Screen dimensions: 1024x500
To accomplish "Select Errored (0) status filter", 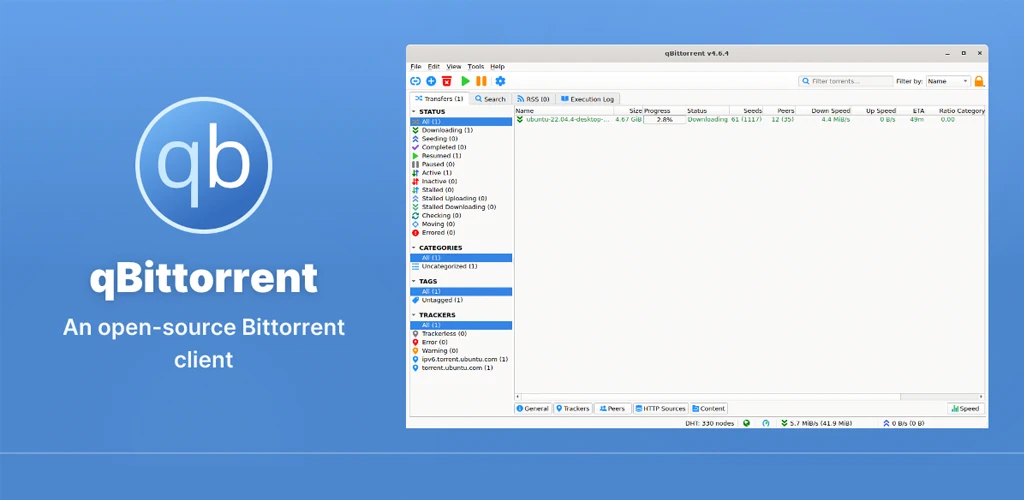I will (461, 232).
